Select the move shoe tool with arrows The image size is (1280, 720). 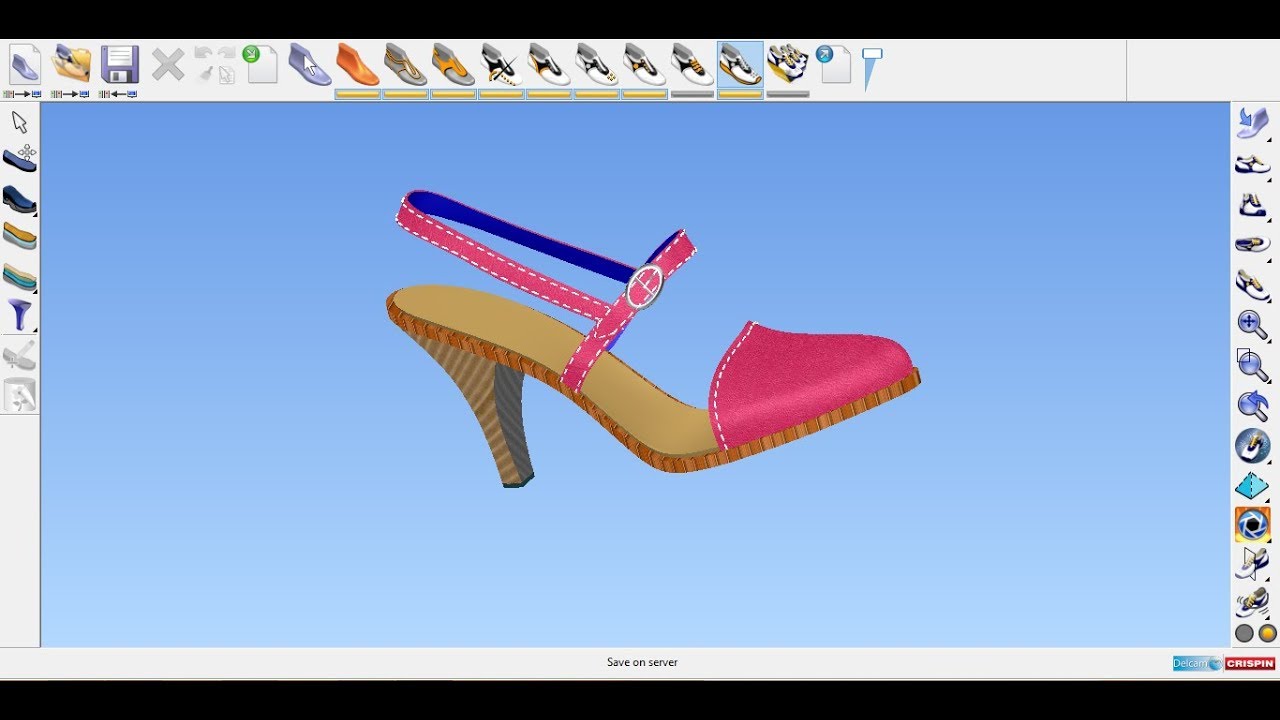[20, 158]
